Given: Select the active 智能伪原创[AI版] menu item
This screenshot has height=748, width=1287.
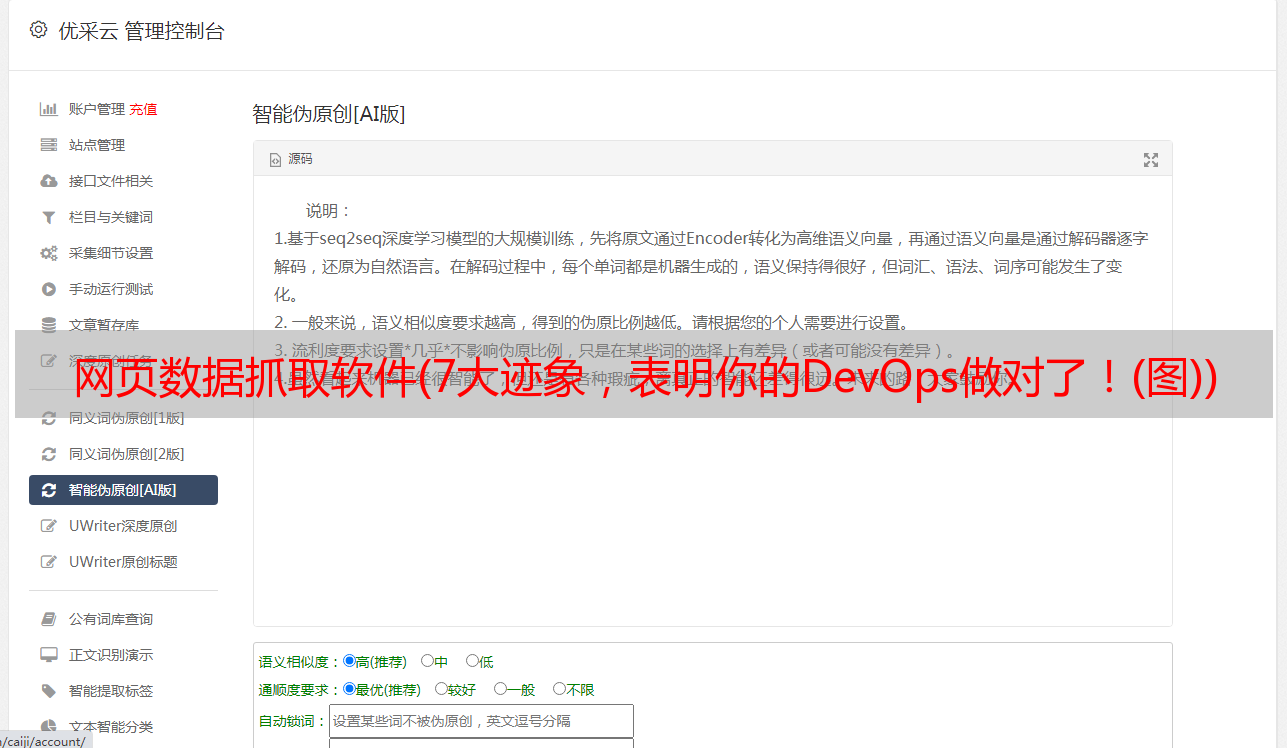Looking at the screenshot, I should (x=123, y=490).
